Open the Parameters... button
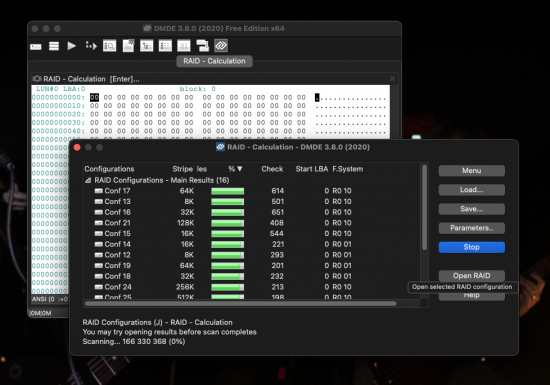The image size is (550, 385). (471, 228)
